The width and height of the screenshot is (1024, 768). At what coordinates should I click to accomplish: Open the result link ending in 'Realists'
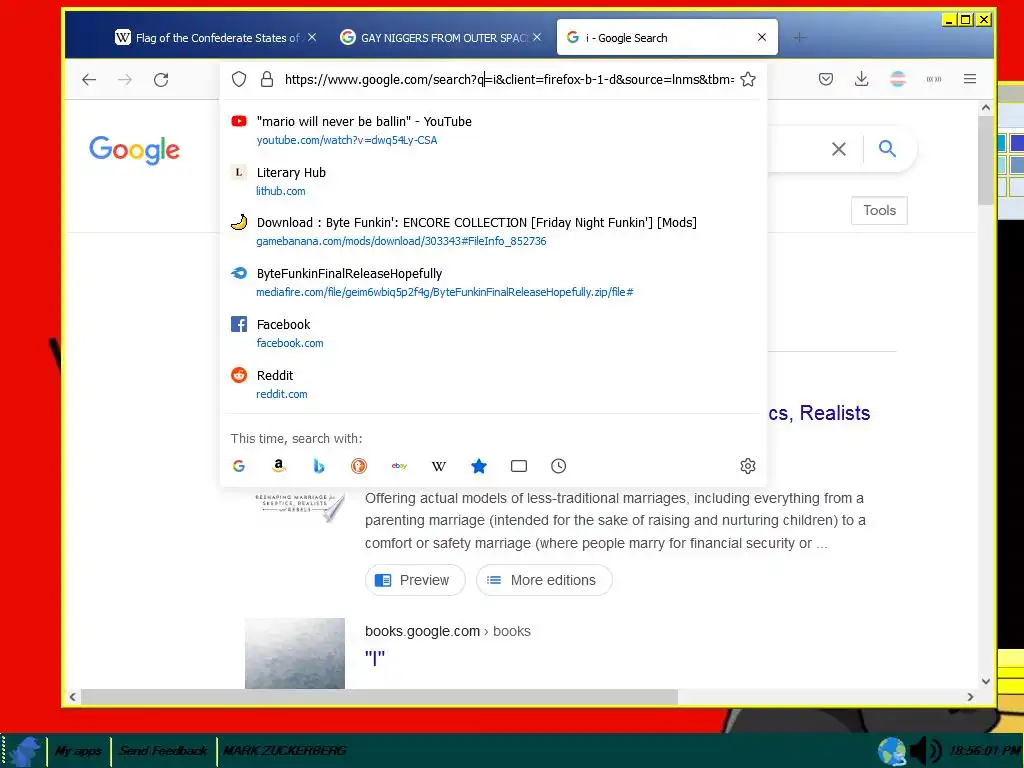[819, 413]
